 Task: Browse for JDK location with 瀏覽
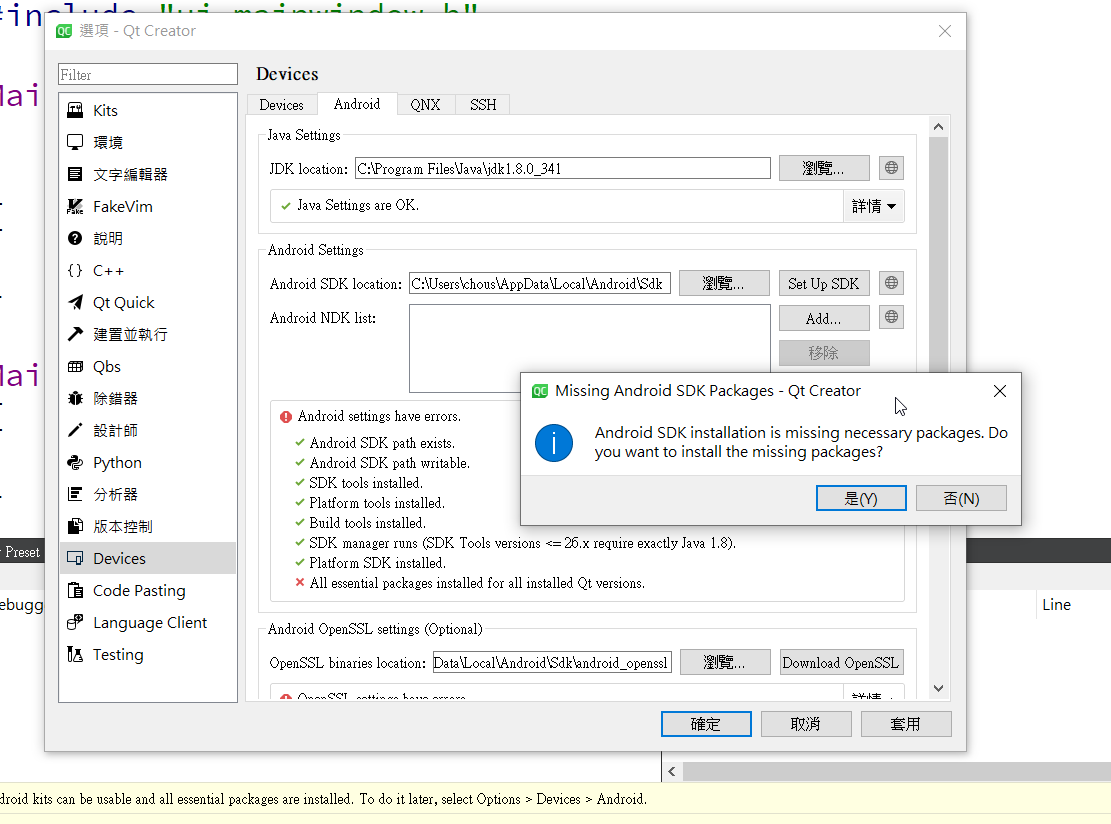[824, 168]
